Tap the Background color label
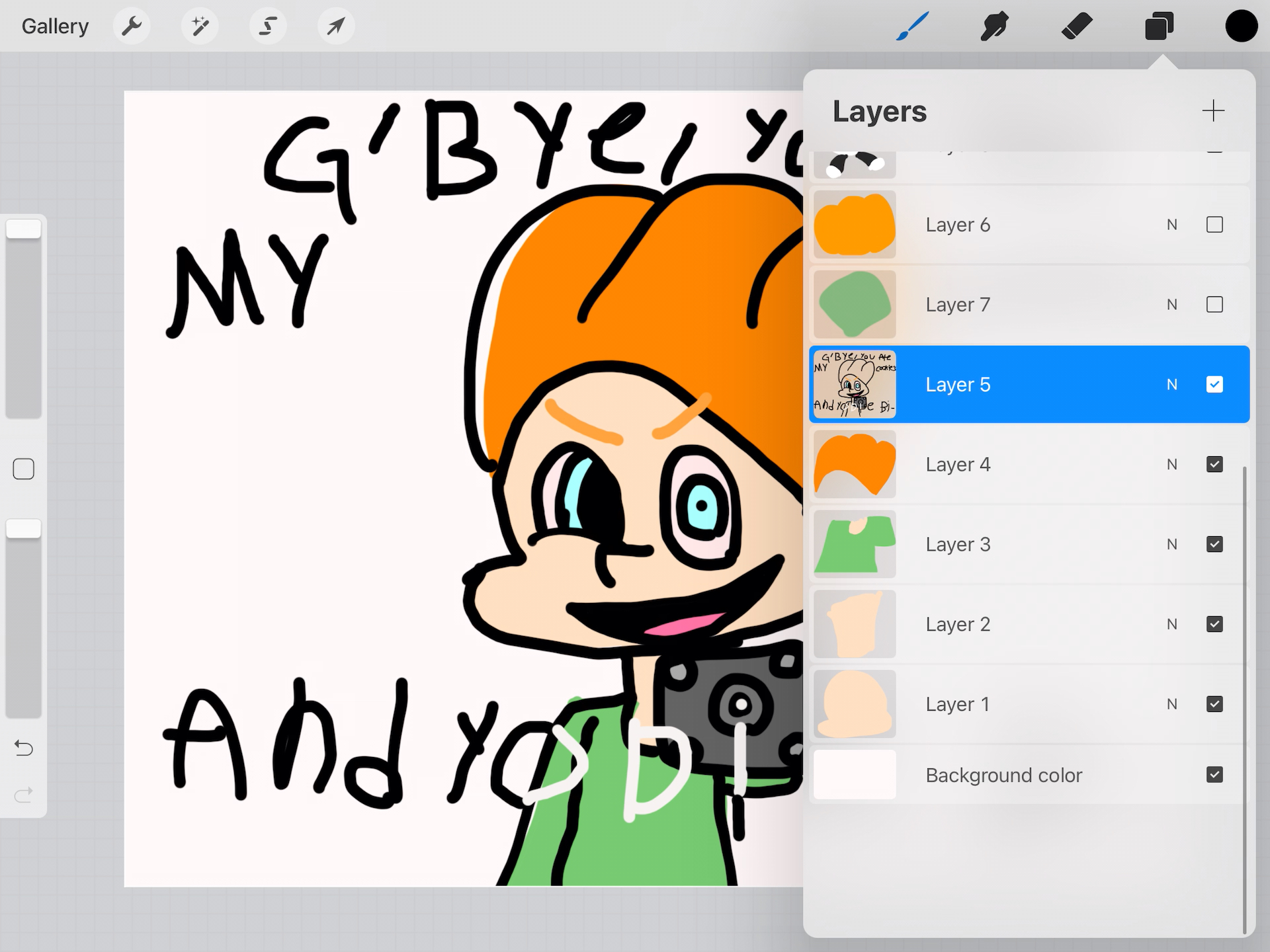1270x952 pixels. (x=1003, y=775)
